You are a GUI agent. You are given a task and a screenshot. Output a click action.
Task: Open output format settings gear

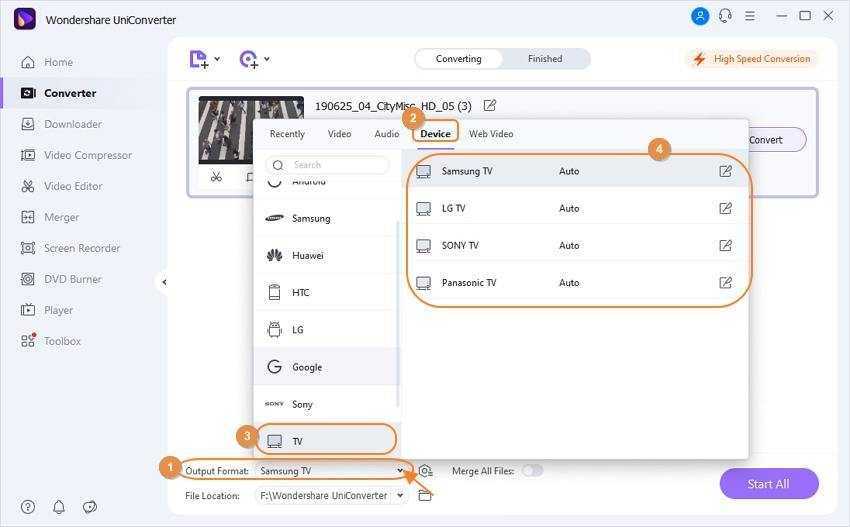click(426, 471)
